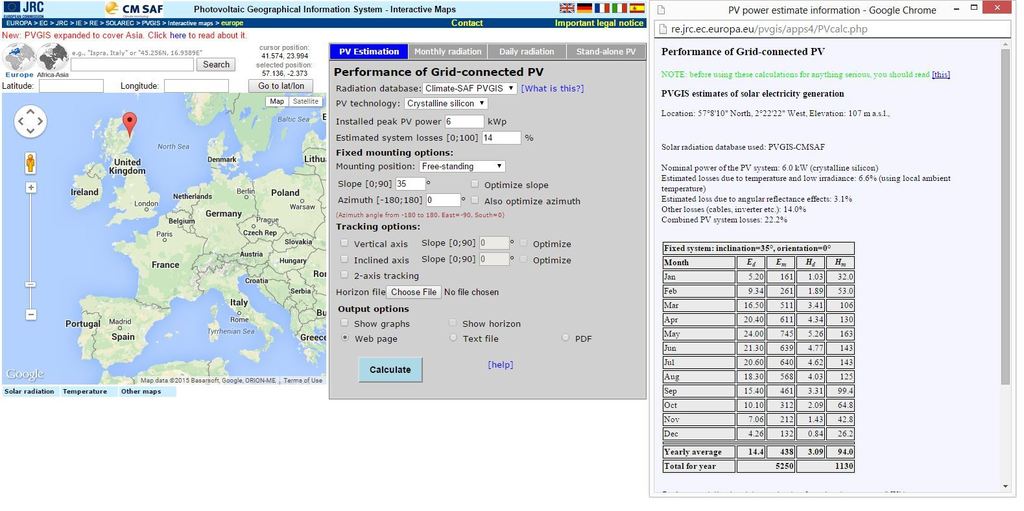This screenshot has height=511, width=1024.
Task: Select the Text file output radio button
Action: (453, 338)
